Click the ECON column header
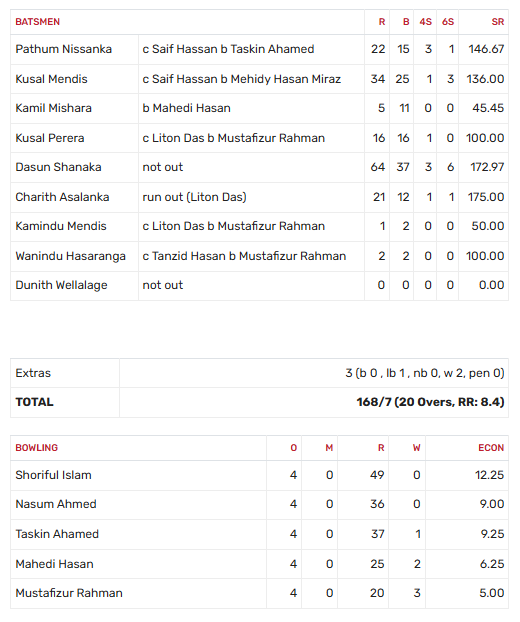 coord(491,448)
